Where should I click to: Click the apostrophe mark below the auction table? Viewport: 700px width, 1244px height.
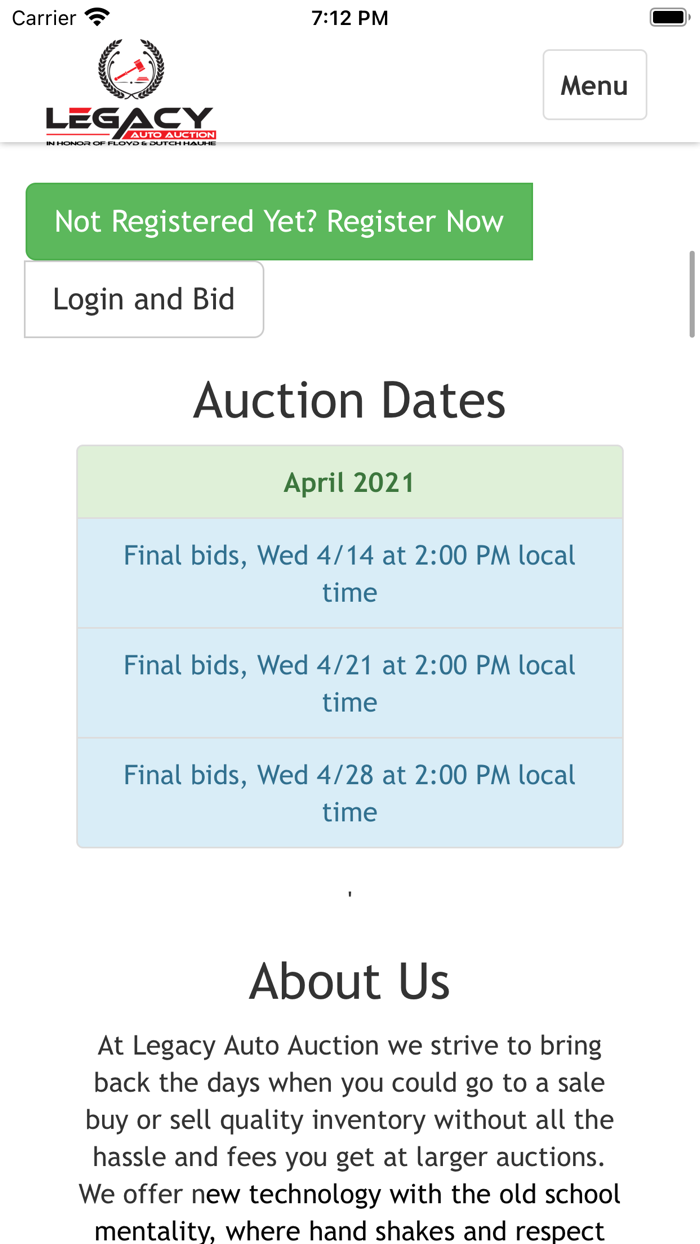[x=350, y=890]
